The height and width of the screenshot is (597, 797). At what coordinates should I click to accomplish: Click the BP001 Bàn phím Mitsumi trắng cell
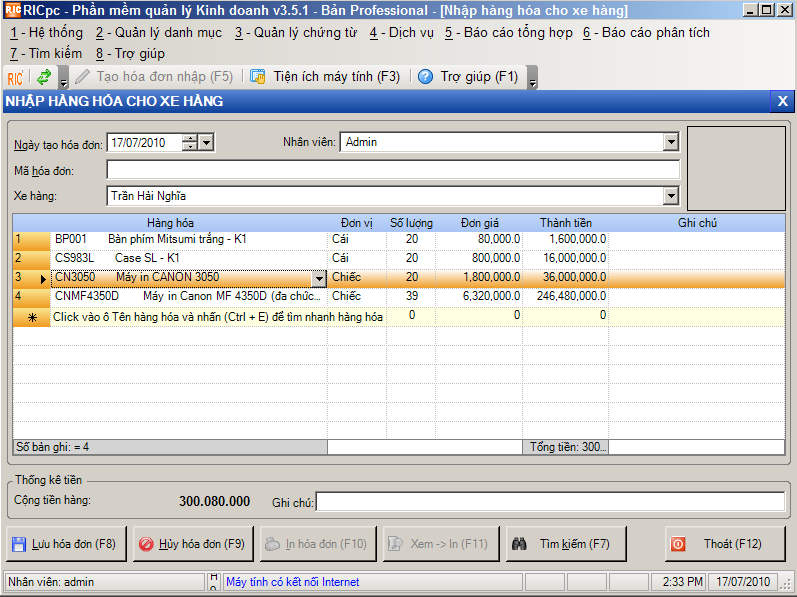click(189, 240)
